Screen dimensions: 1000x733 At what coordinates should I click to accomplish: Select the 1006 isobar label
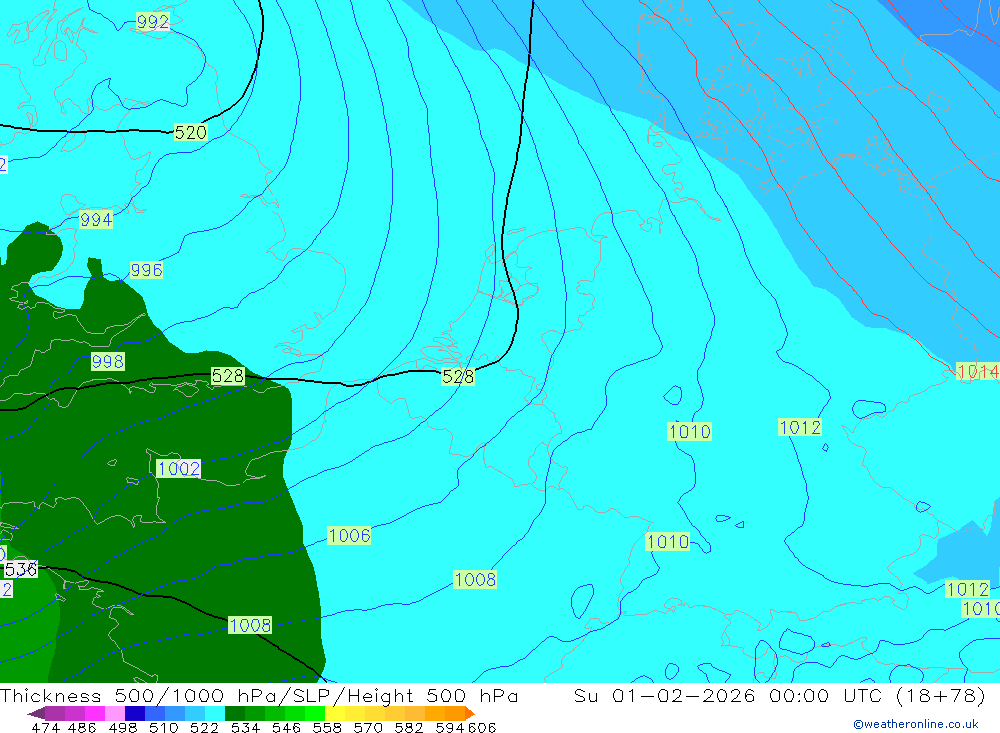349,535
